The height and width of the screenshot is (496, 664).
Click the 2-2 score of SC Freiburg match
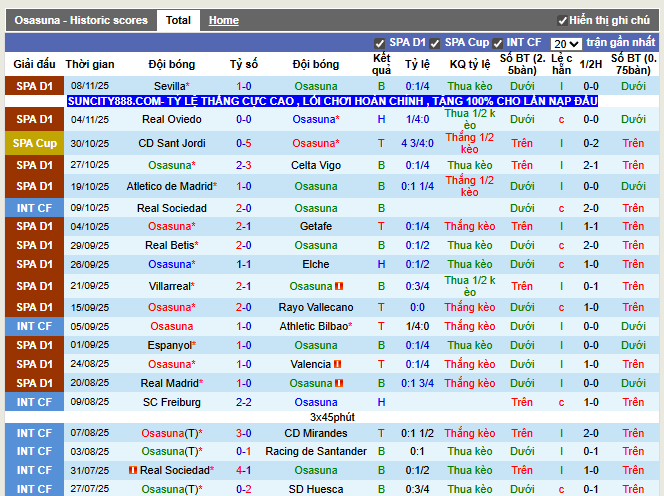[x=243, y=402]
